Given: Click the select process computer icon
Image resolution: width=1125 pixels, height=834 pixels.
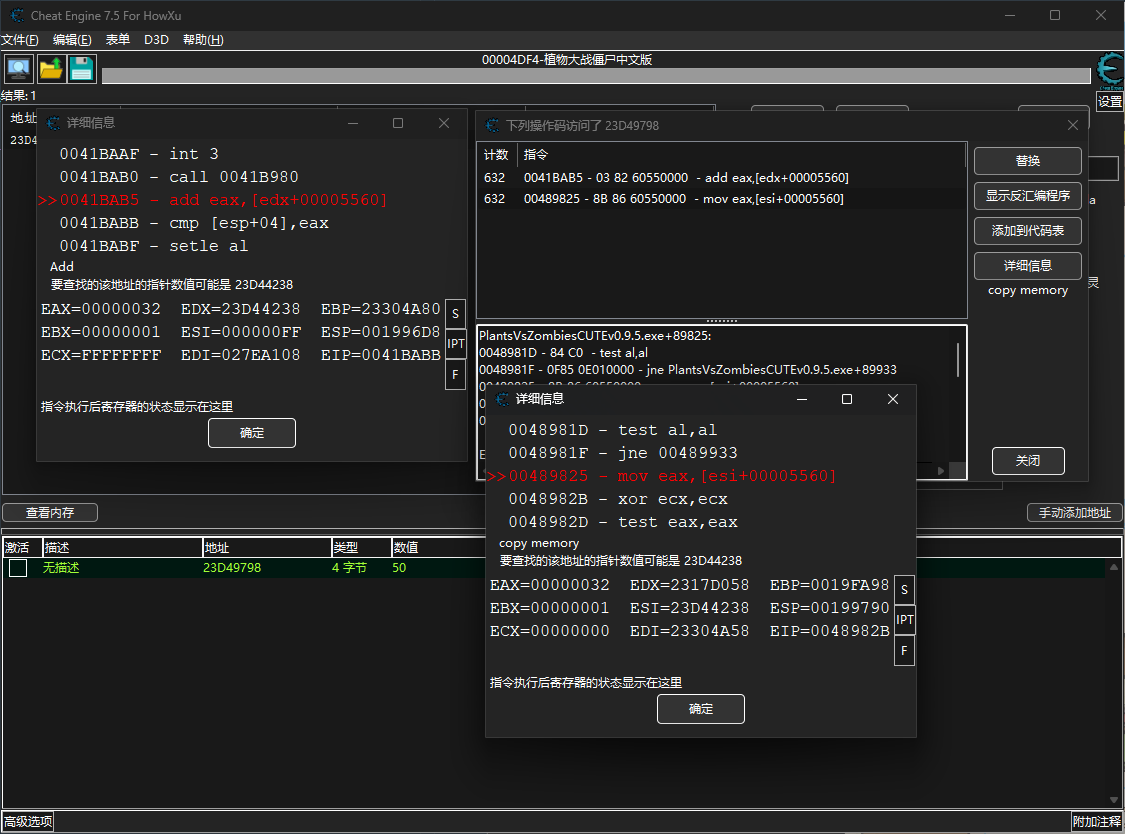Looking at the screenshot, I should tap(18, 69).
